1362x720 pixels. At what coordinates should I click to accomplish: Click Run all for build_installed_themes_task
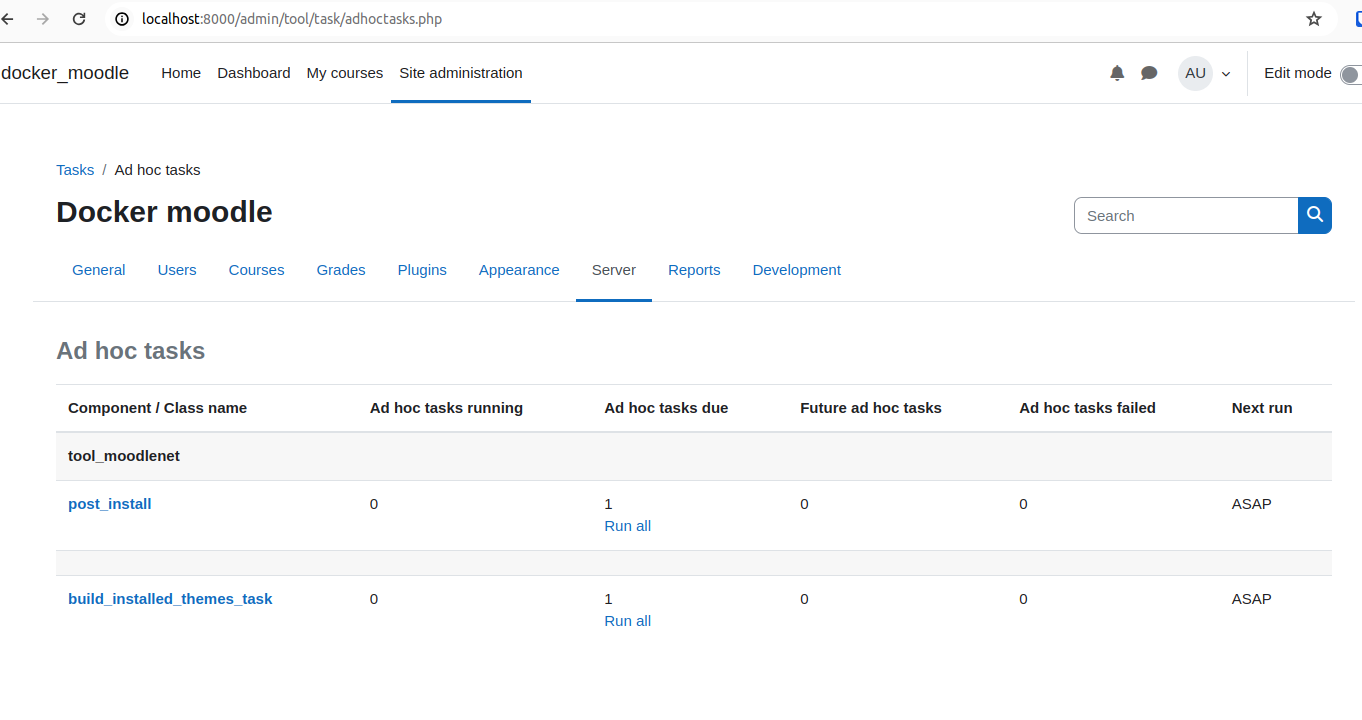(628, 621)
